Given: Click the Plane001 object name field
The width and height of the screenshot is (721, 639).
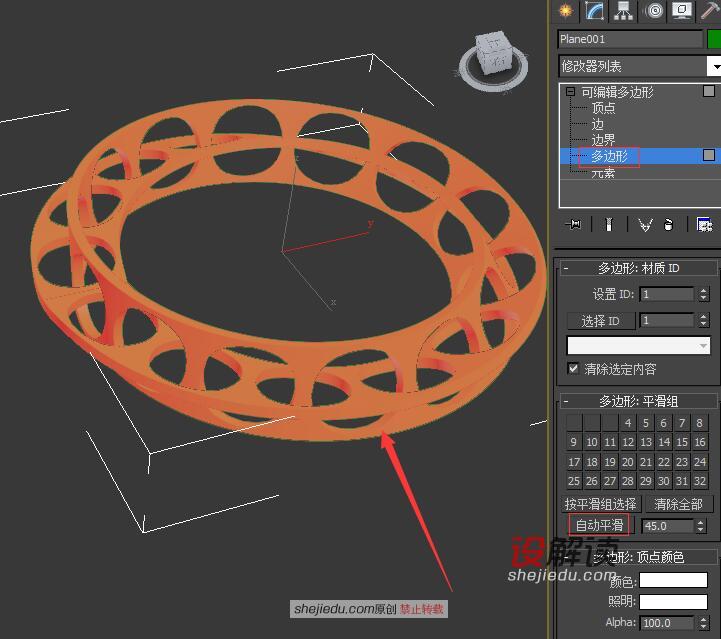Looking at the screenshot, I should tap(630, 39).
